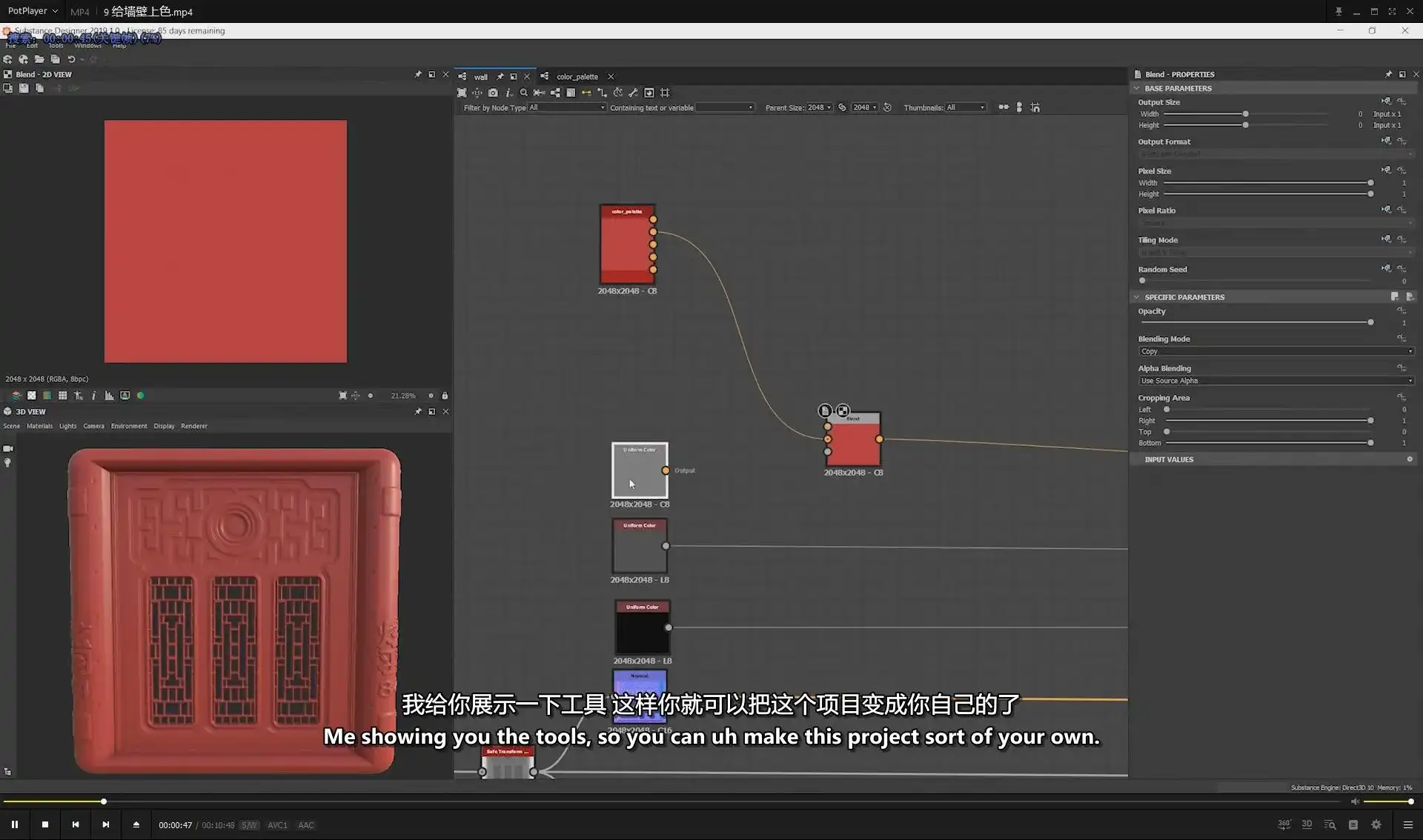Close the wall graph tab
This screenshot has width=1423, height=840.
tap(527, 76)
